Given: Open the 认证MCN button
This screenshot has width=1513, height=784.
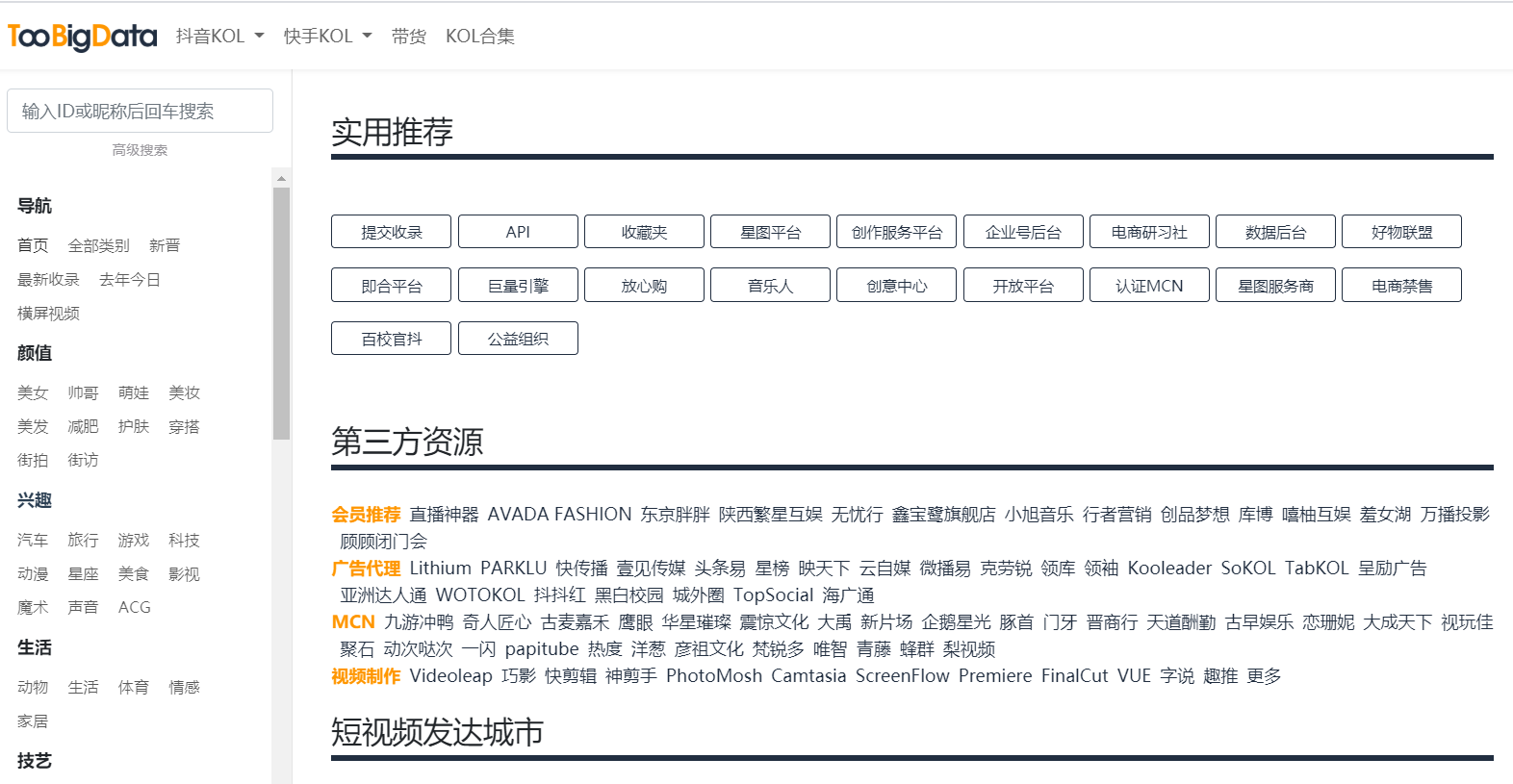Looking at the screenshot, I should click(1149, 286).
